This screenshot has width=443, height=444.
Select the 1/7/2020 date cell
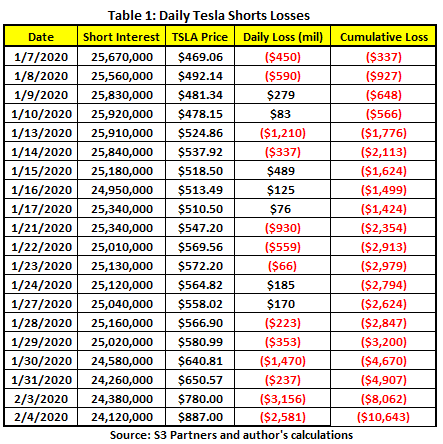(x=41, y=57)
